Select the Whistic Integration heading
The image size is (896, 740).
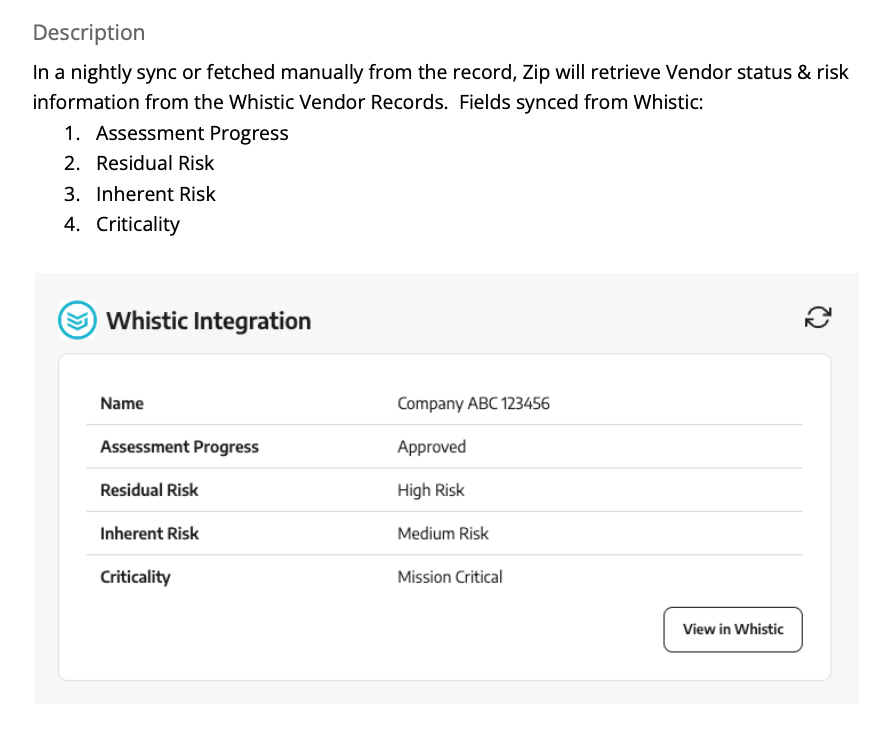point(209,321)
